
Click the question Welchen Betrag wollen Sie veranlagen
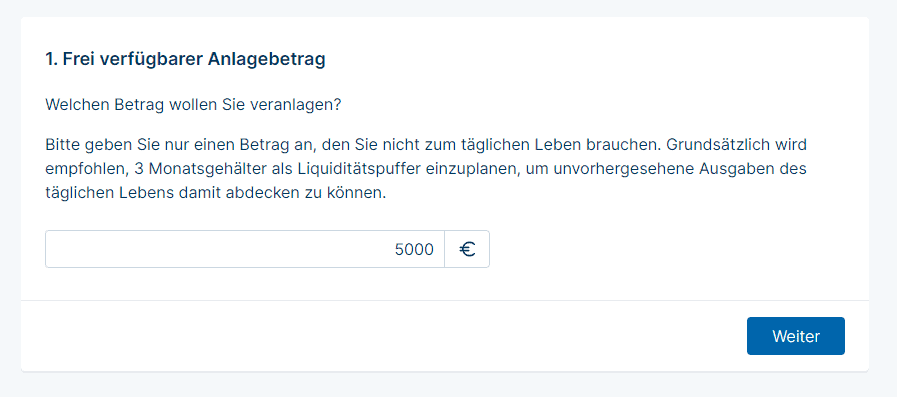(x=193, y=106)
